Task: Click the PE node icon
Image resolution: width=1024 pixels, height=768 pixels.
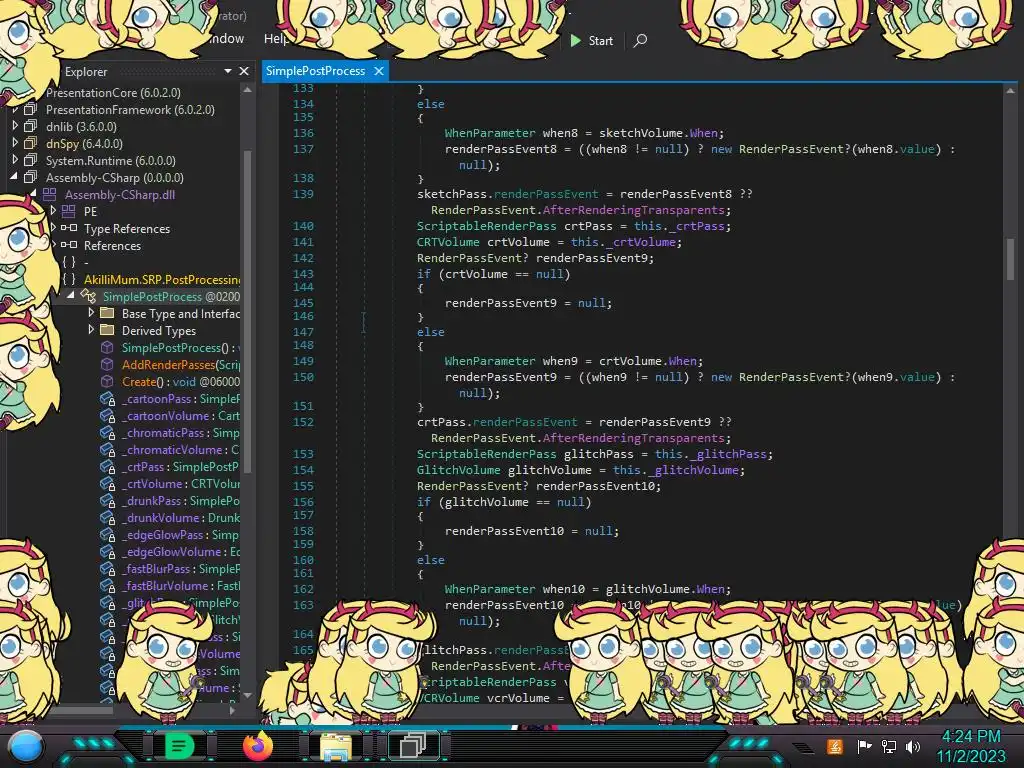Action: pos(69,211)
